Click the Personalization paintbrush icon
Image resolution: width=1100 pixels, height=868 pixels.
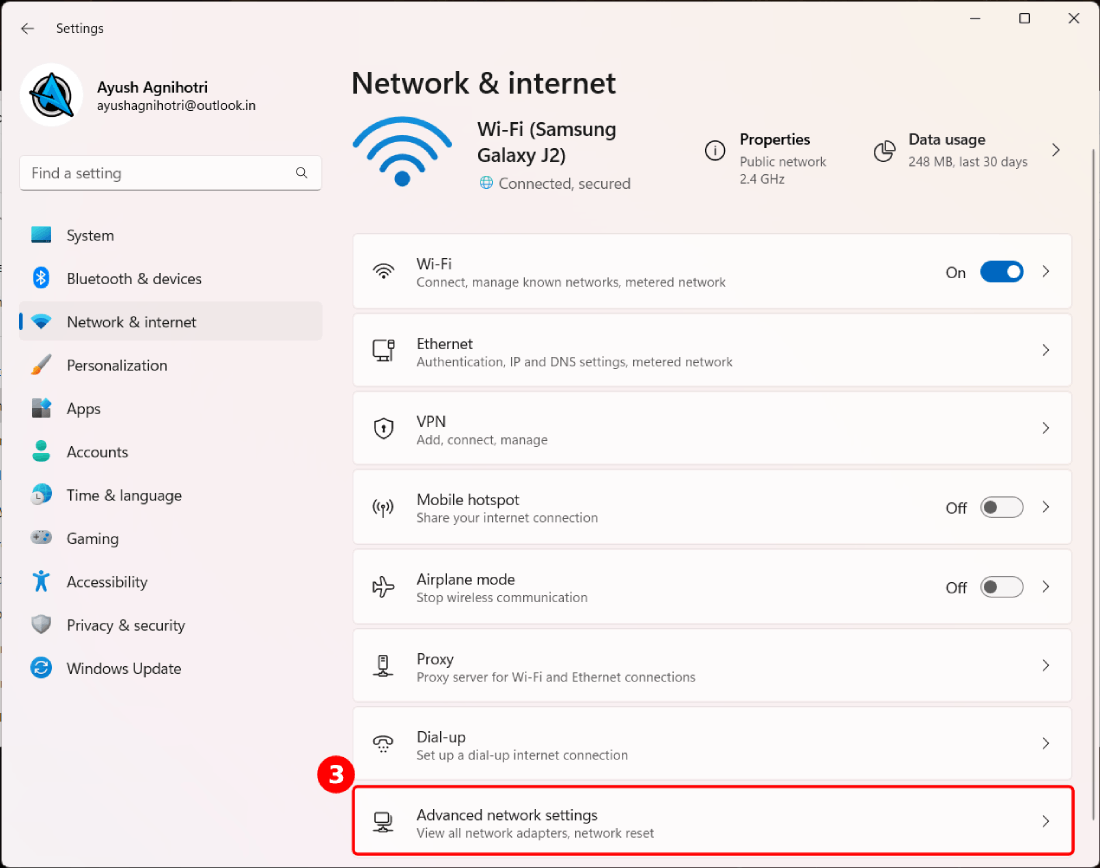click(41, 365)
